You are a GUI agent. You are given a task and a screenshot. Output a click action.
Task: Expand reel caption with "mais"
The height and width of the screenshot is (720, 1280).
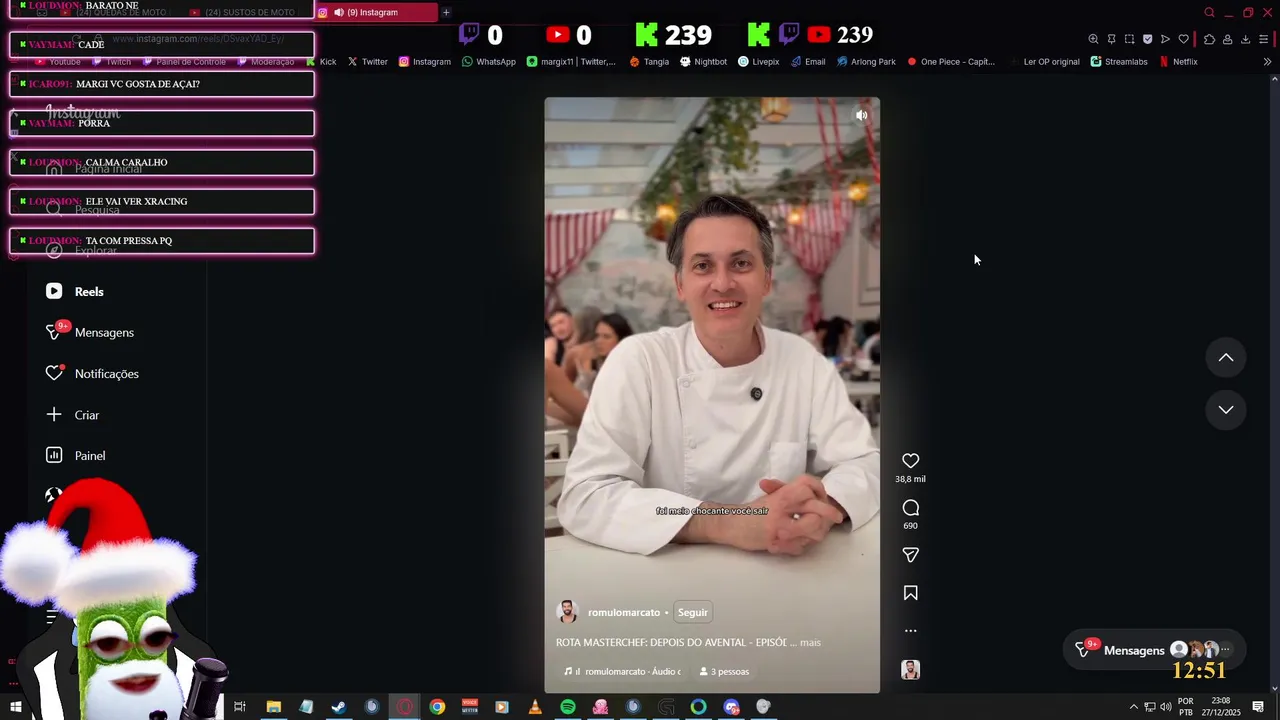(x=810, y=642)
